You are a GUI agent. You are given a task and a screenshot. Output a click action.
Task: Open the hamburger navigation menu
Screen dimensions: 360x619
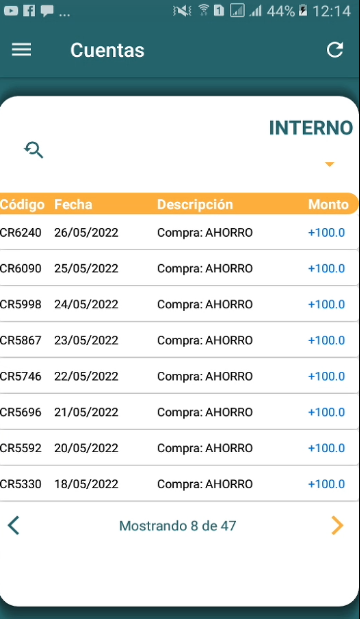(21, 50)
